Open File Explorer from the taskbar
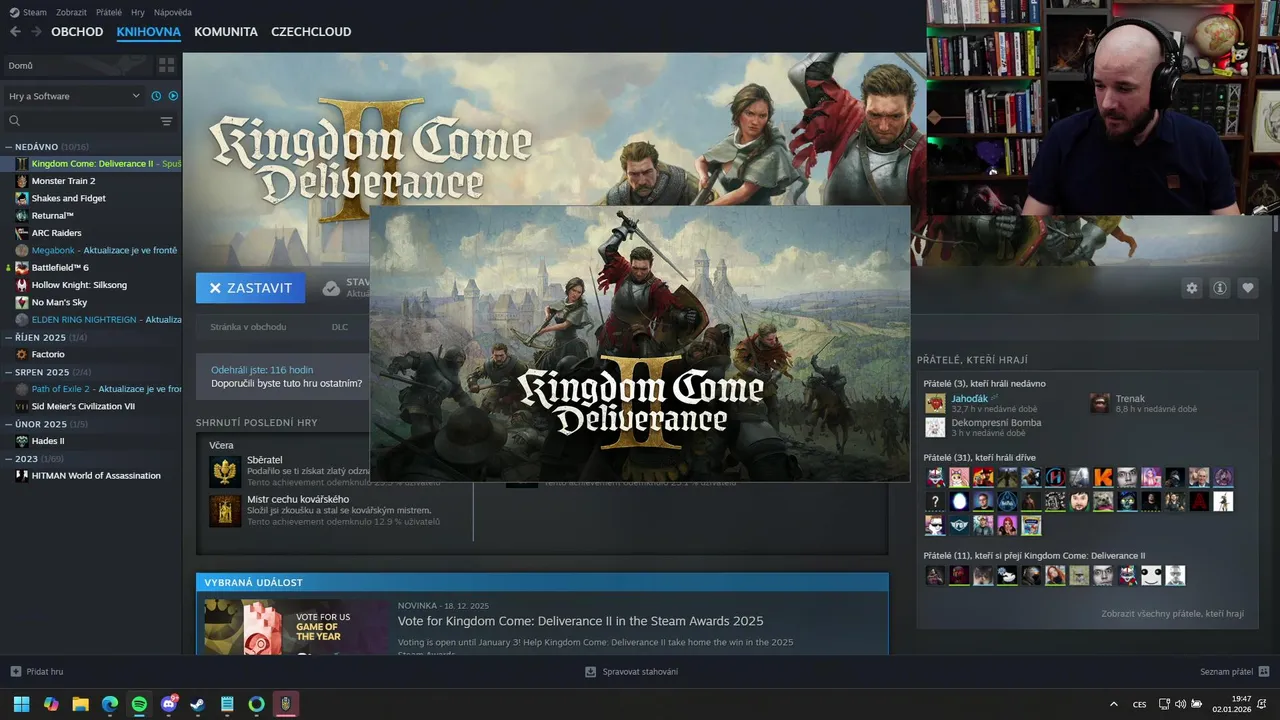The image size is (1280, 720). click(x=80, y=704)
